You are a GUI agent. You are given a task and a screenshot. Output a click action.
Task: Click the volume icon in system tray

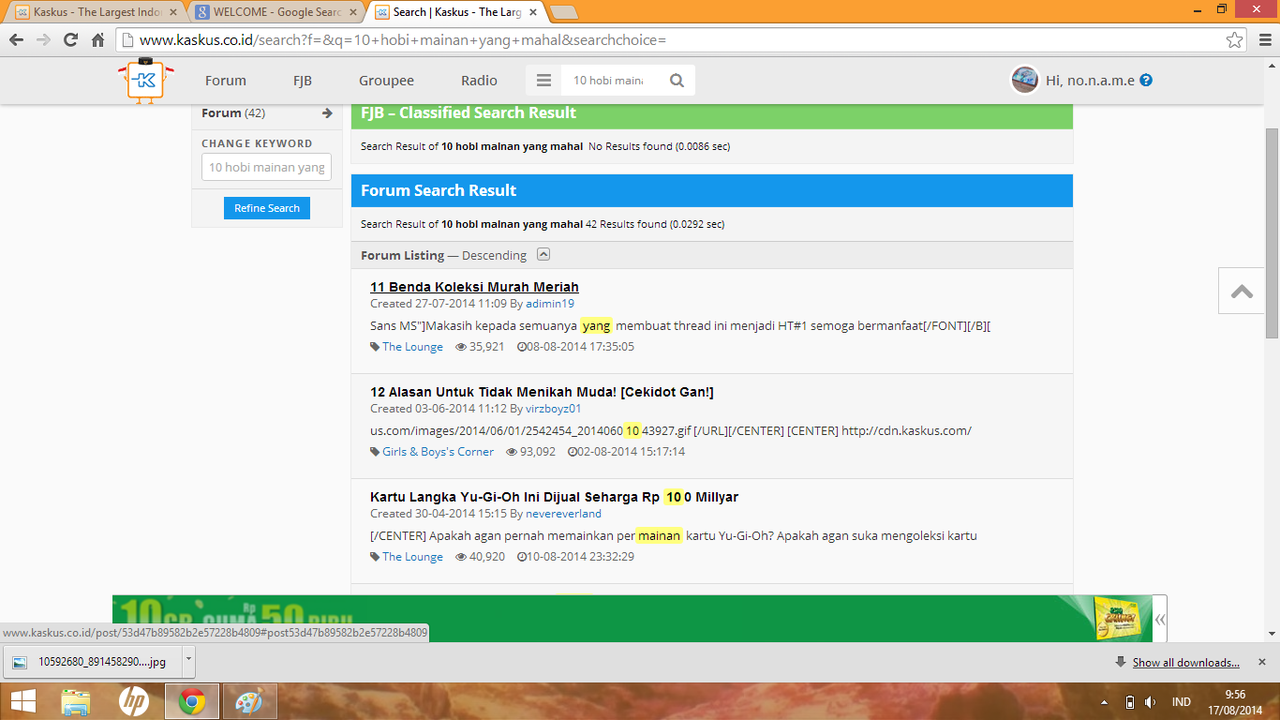(x=1151, y=702)
